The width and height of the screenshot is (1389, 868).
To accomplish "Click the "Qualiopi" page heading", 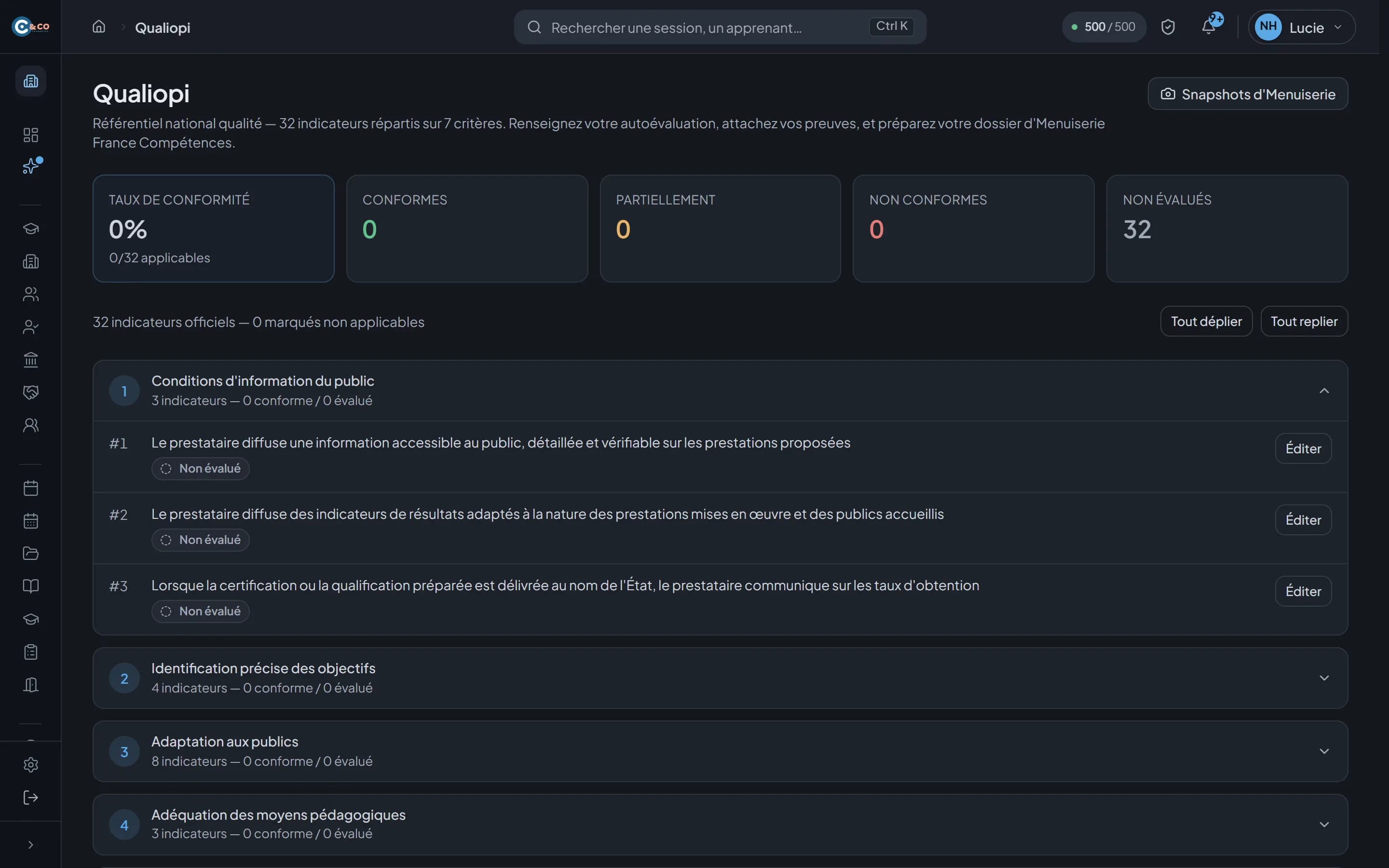I will pos(141,94).
